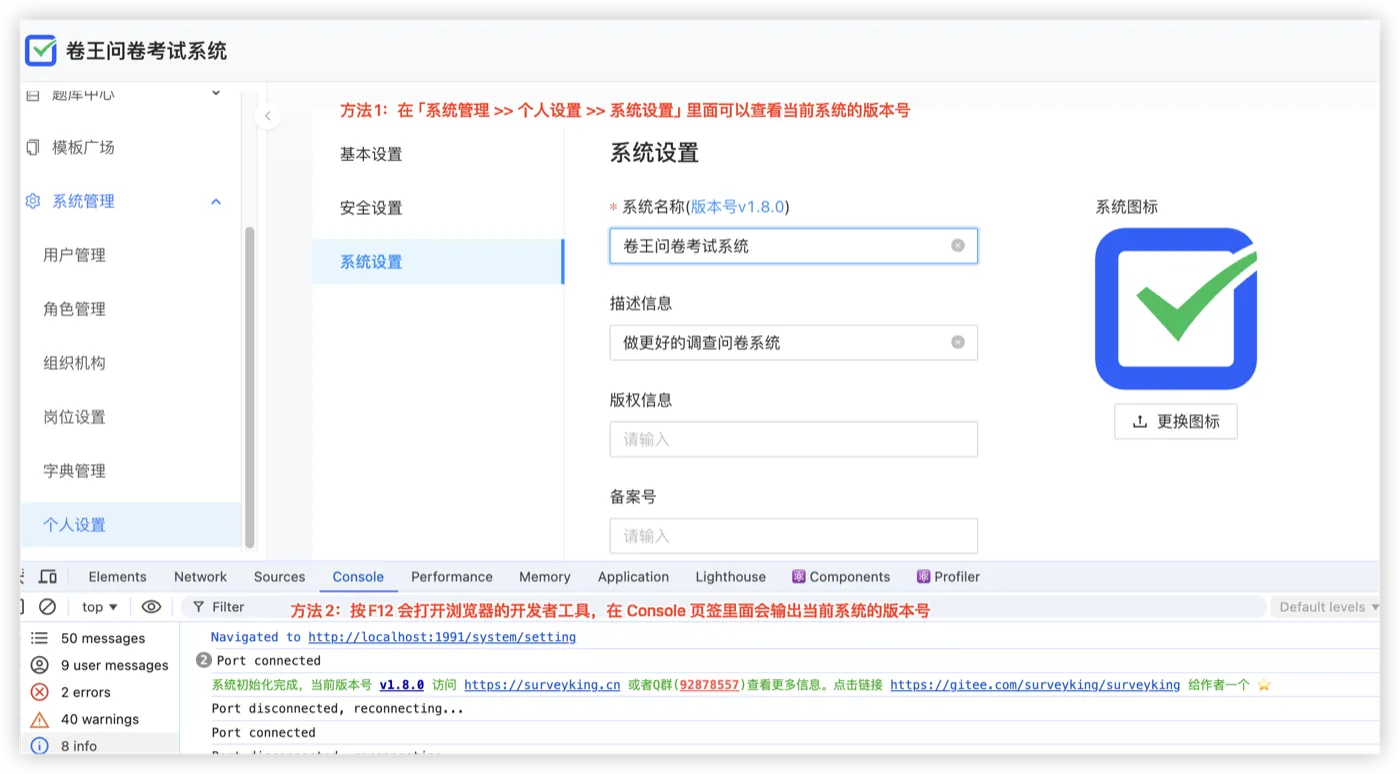1400x774 pixels.
Task: Clear the 系统名称 input field
Action: (x=957, y=246)
